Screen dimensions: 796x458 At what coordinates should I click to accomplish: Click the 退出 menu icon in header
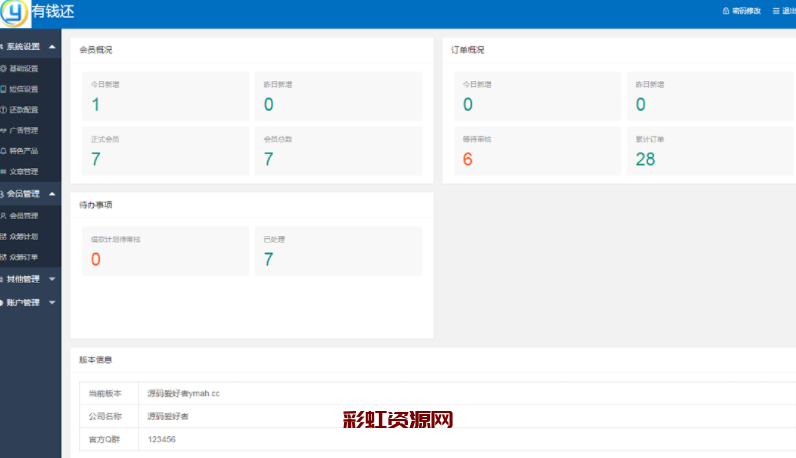[x=776, y=11]
